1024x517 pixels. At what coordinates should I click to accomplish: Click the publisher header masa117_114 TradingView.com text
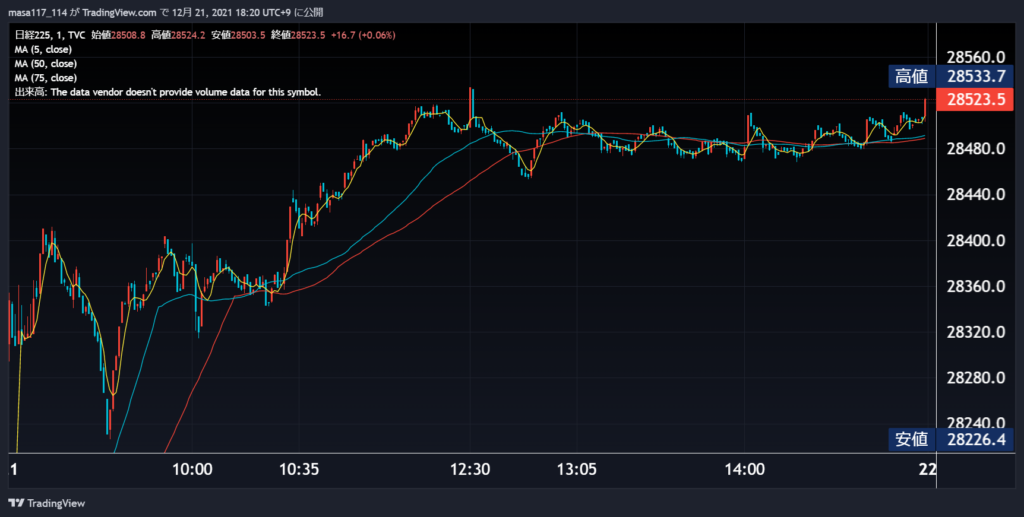tap(165, 12)
